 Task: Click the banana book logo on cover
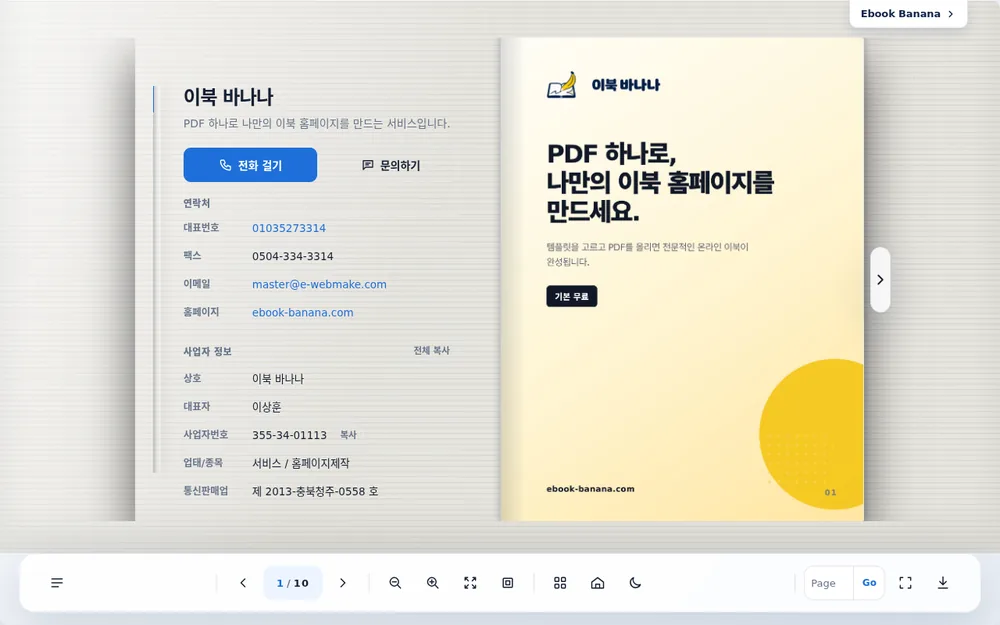pos(562,85)
